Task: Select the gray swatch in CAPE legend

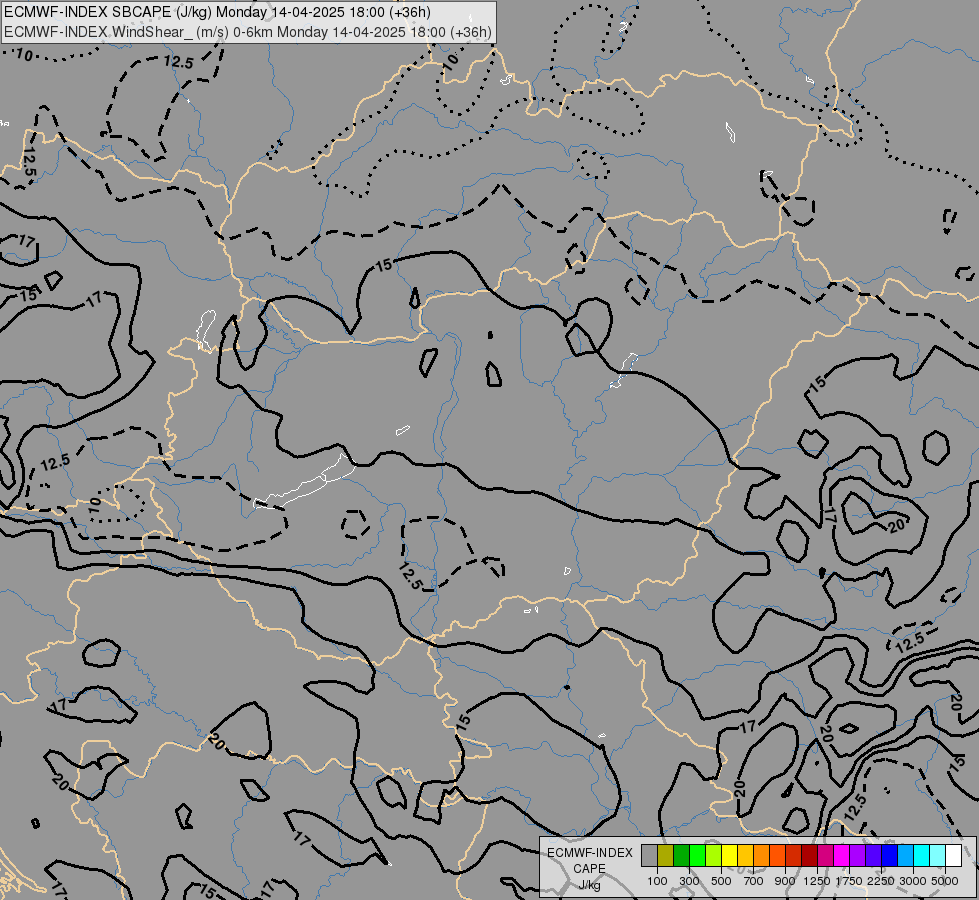Action: click(649, 855)
